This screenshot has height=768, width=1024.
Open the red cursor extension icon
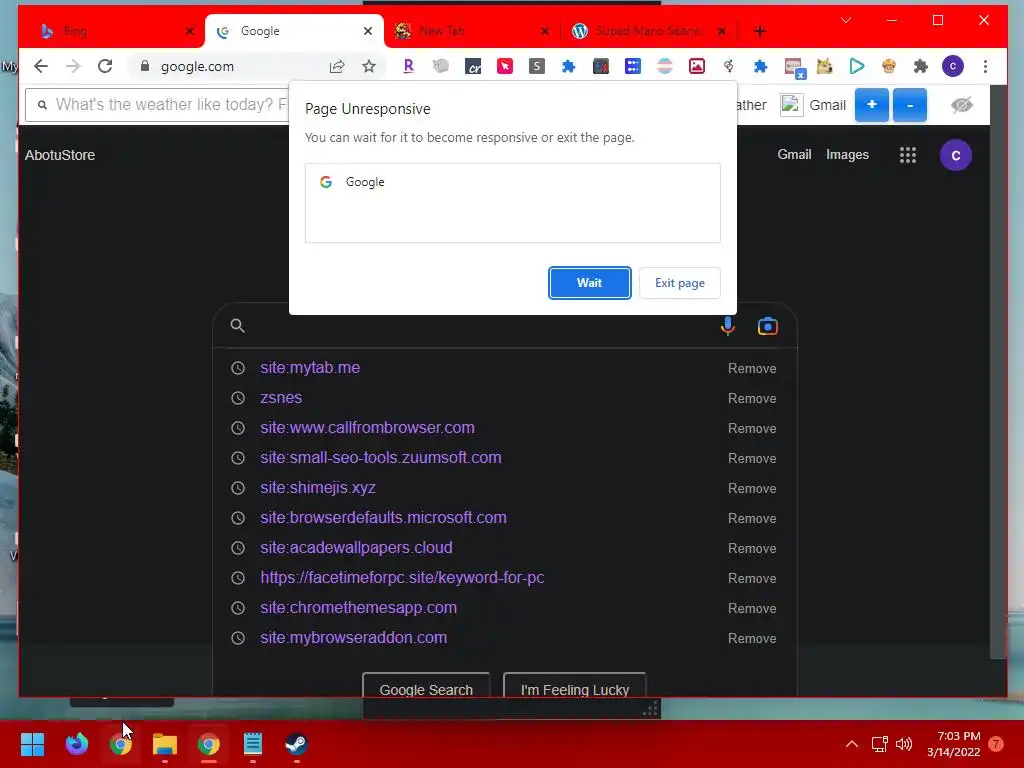click(x=505, y=66)
